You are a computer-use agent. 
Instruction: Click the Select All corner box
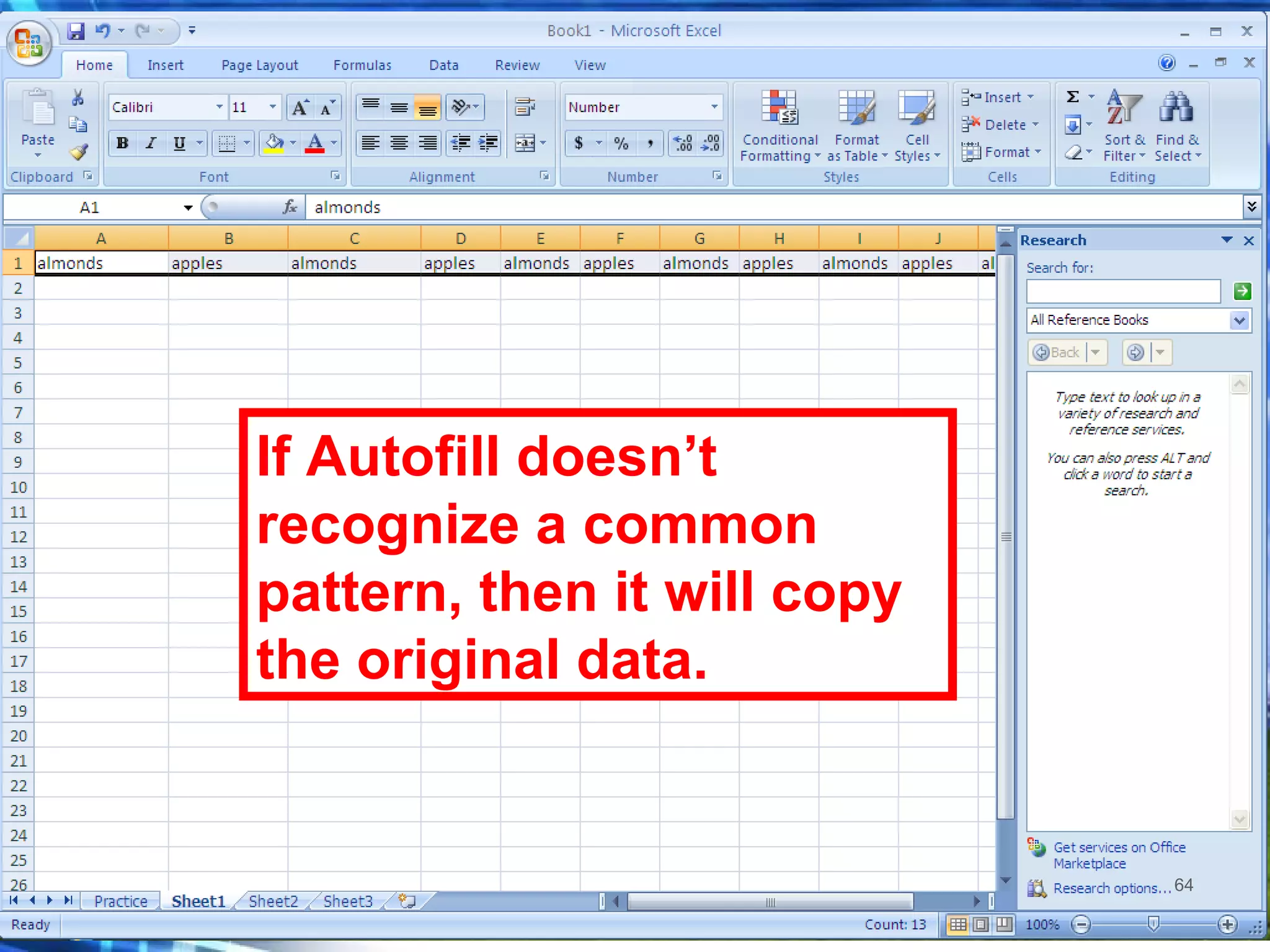[x=18, y=239]
